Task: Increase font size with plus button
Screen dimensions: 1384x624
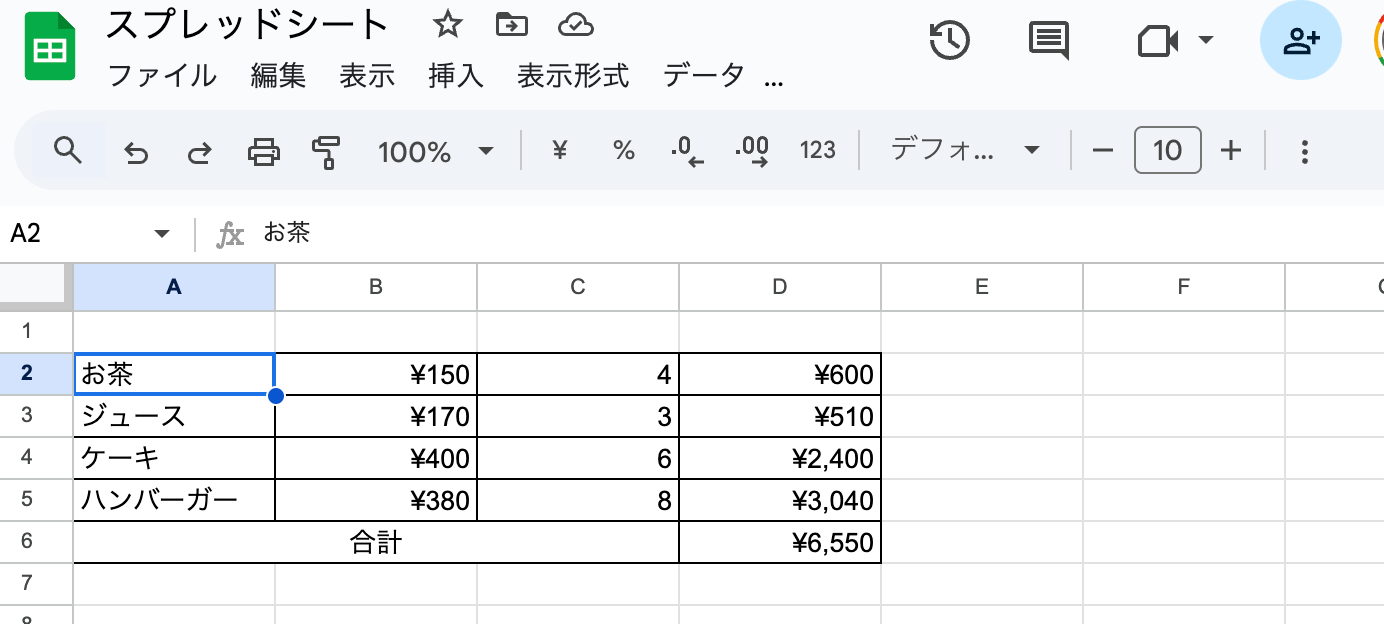Action: point(1231,151)
